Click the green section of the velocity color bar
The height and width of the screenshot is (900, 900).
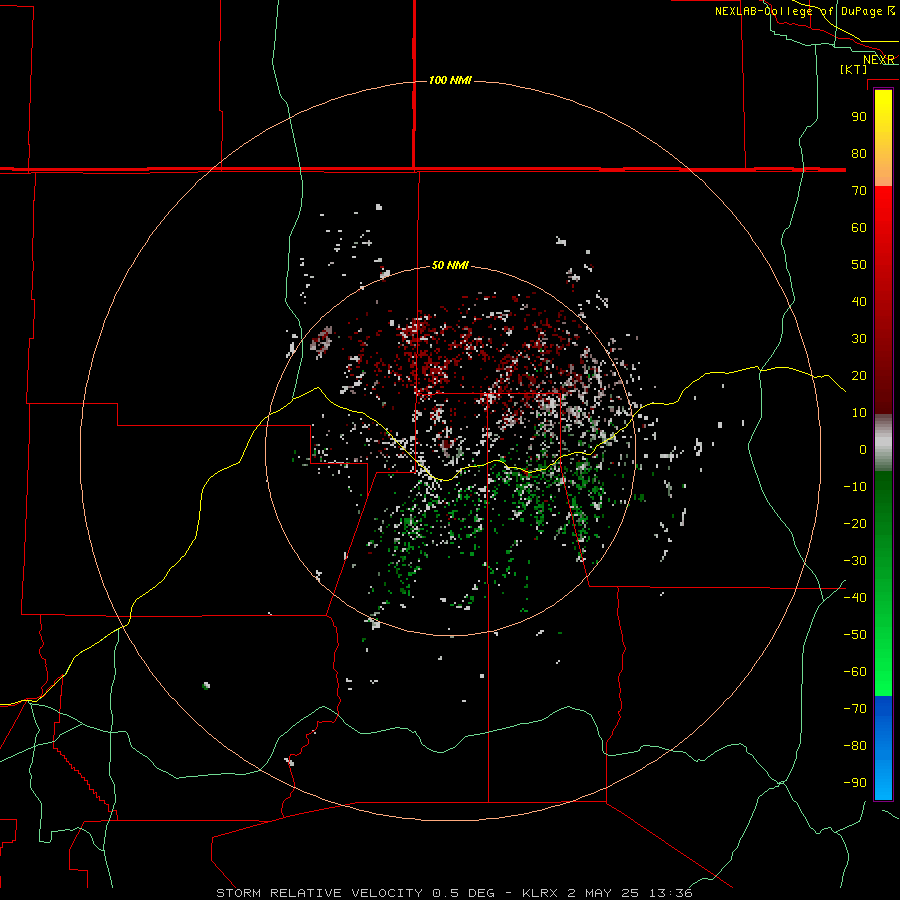pos(883,584)
